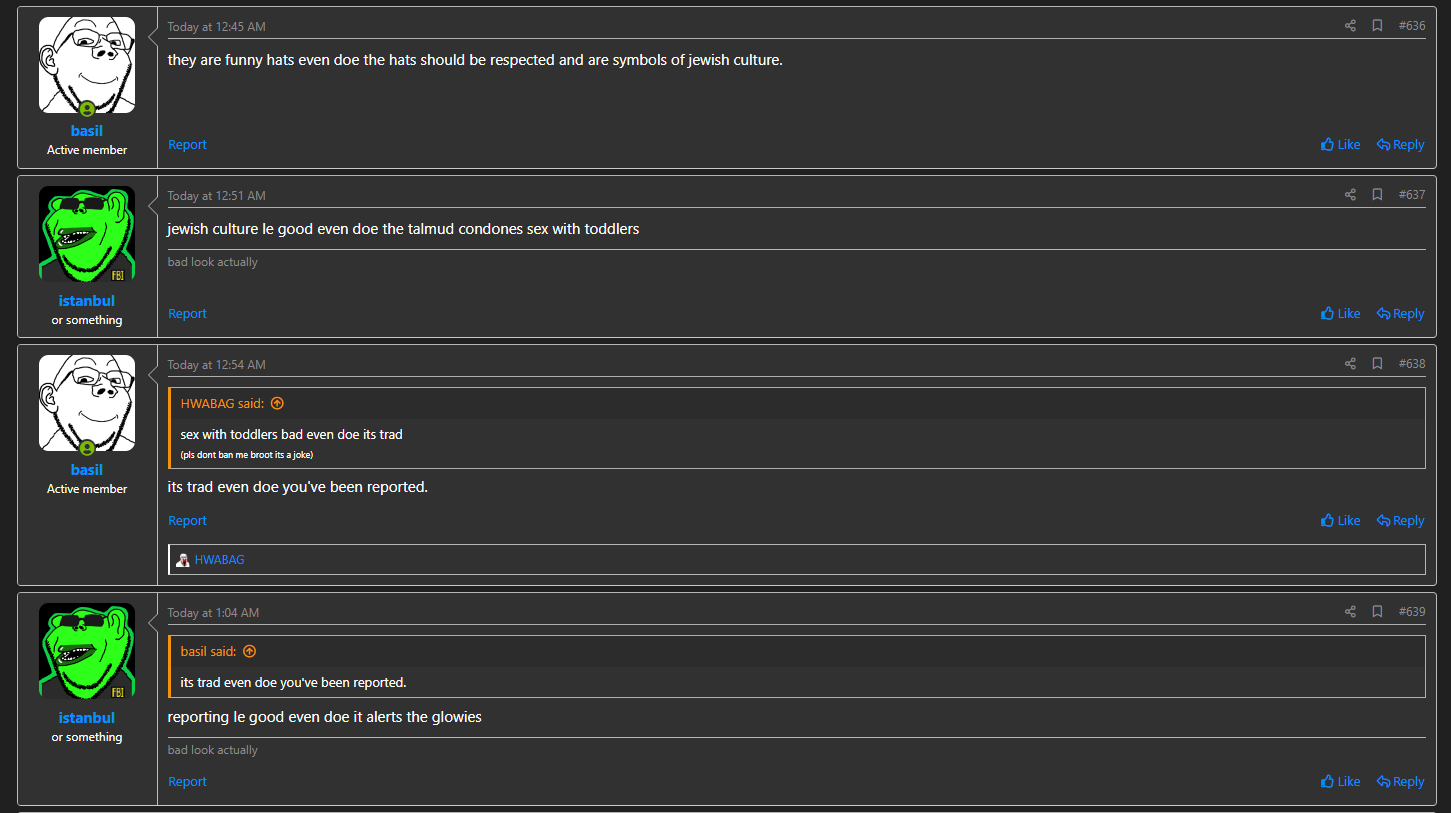Image resolution: width=1451 pixels, height=813 pixels.
Task: Open basil's profile via username on first post
Action: [87, 131]
